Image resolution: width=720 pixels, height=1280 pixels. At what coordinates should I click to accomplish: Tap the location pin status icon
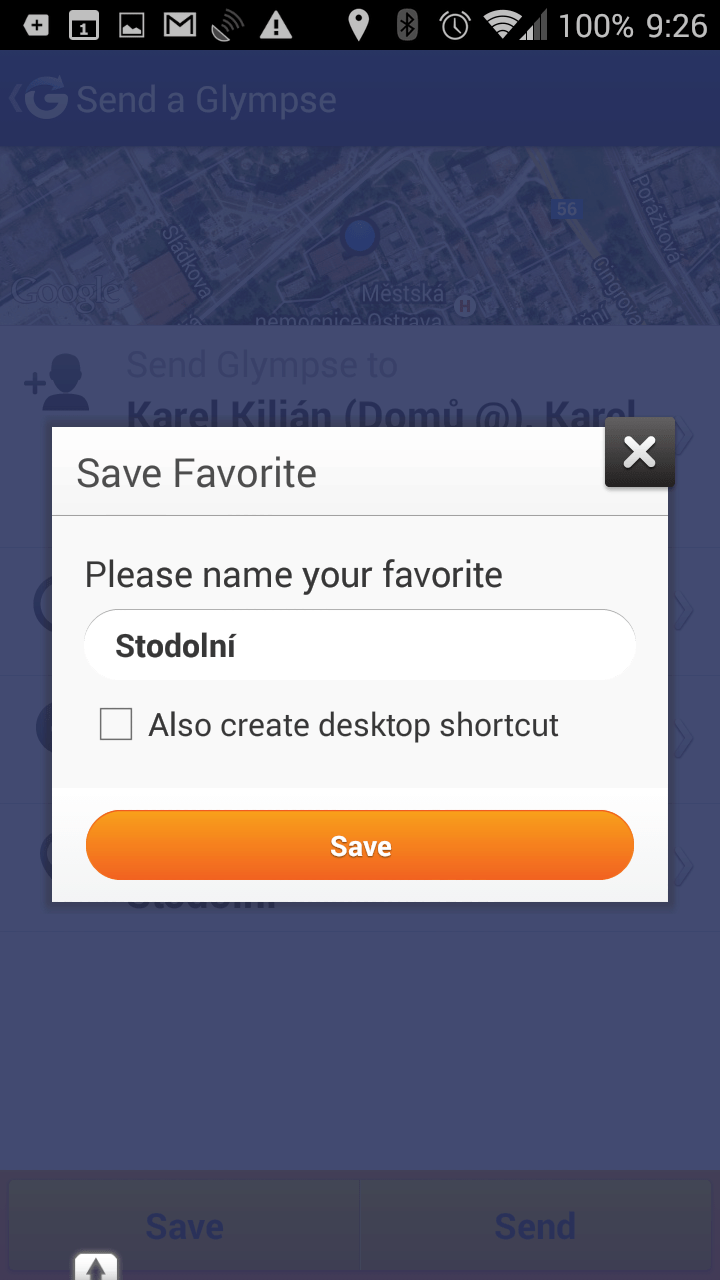click(x=358, y=25)
